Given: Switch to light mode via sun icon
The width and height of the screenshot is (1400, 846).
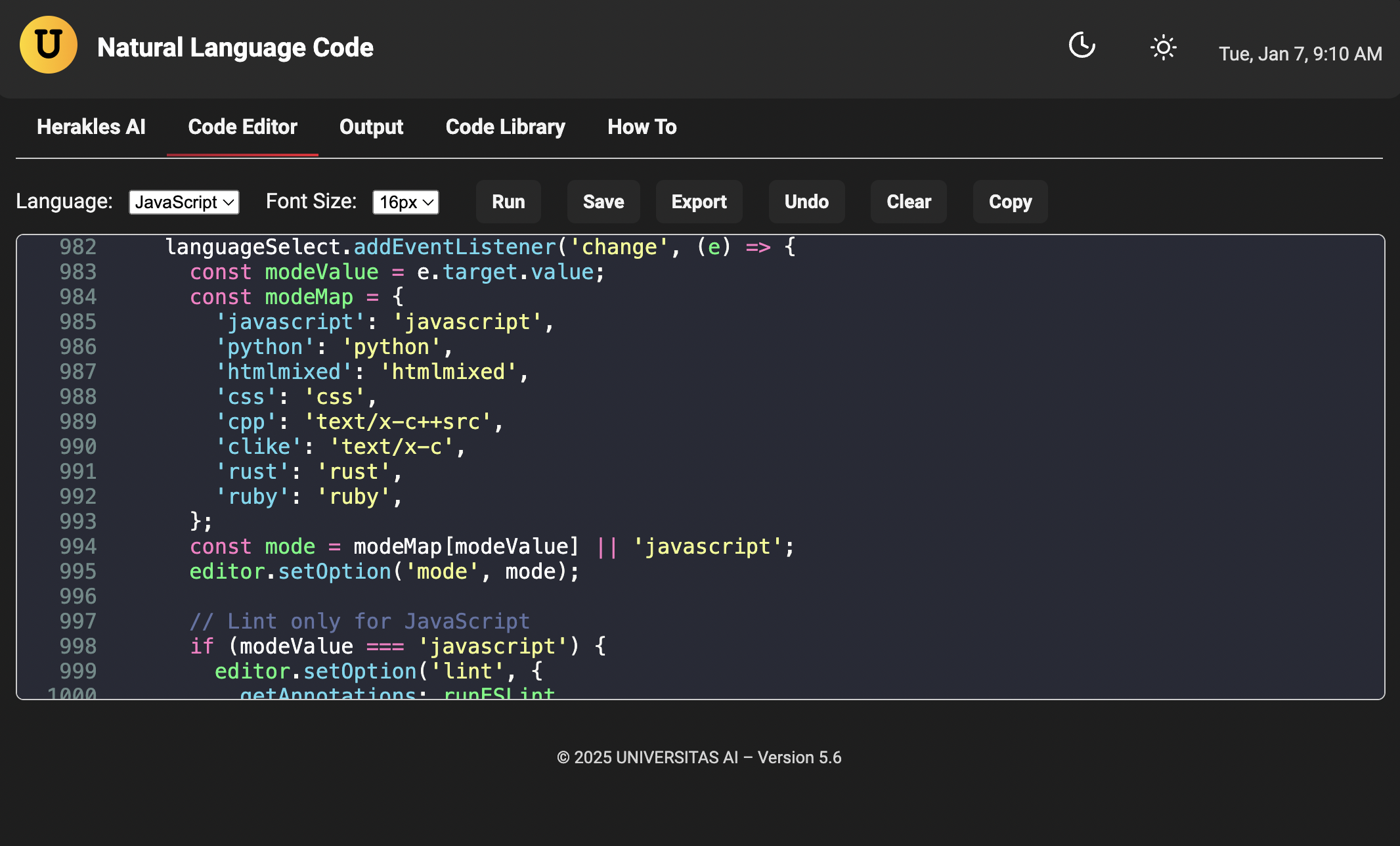Looking at the screenshot, I should click(x=1163, y=47).
